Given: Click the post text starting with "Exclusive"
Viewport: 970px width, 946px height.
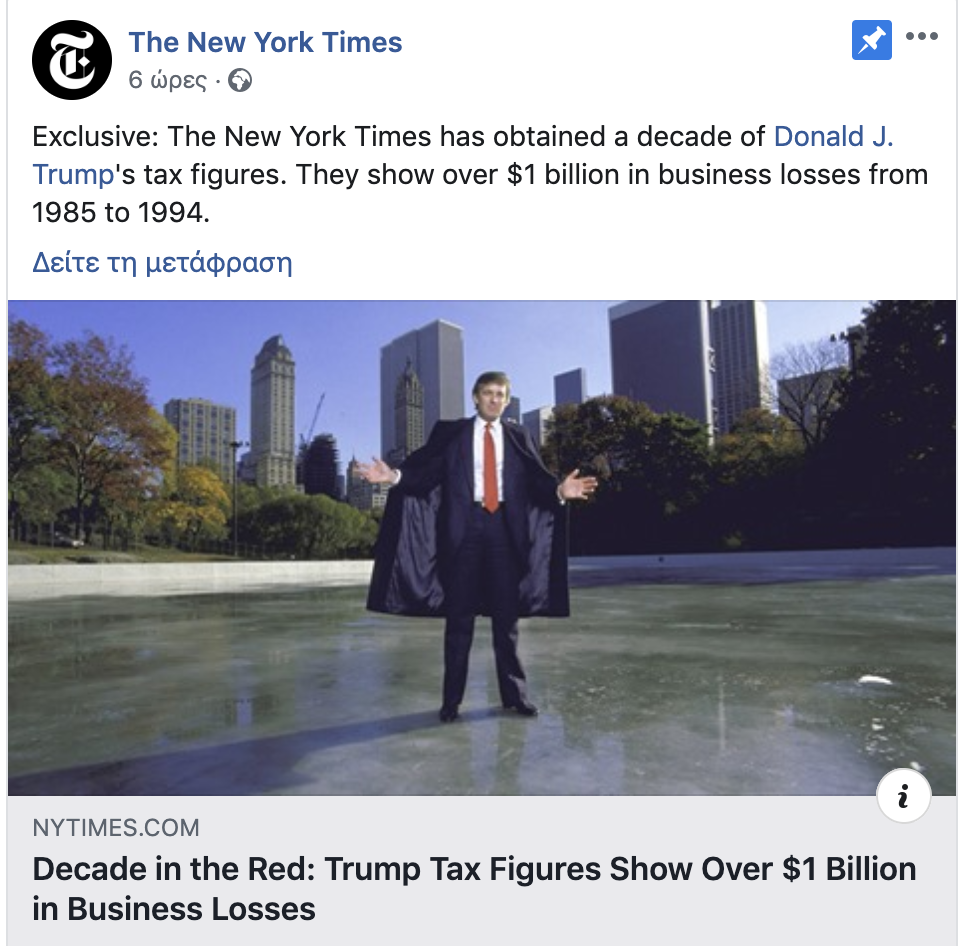Looking at the screenshot, I should click(480, 174).
